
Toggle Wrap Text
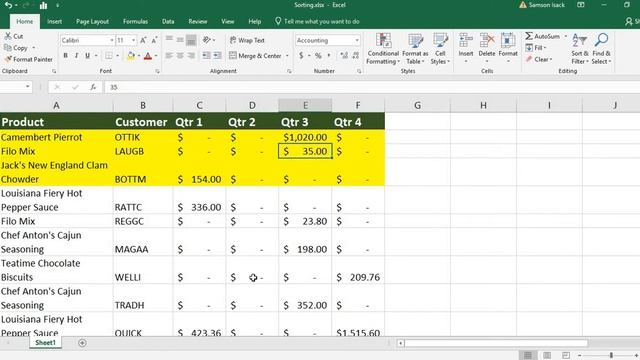tap(247, 40)
